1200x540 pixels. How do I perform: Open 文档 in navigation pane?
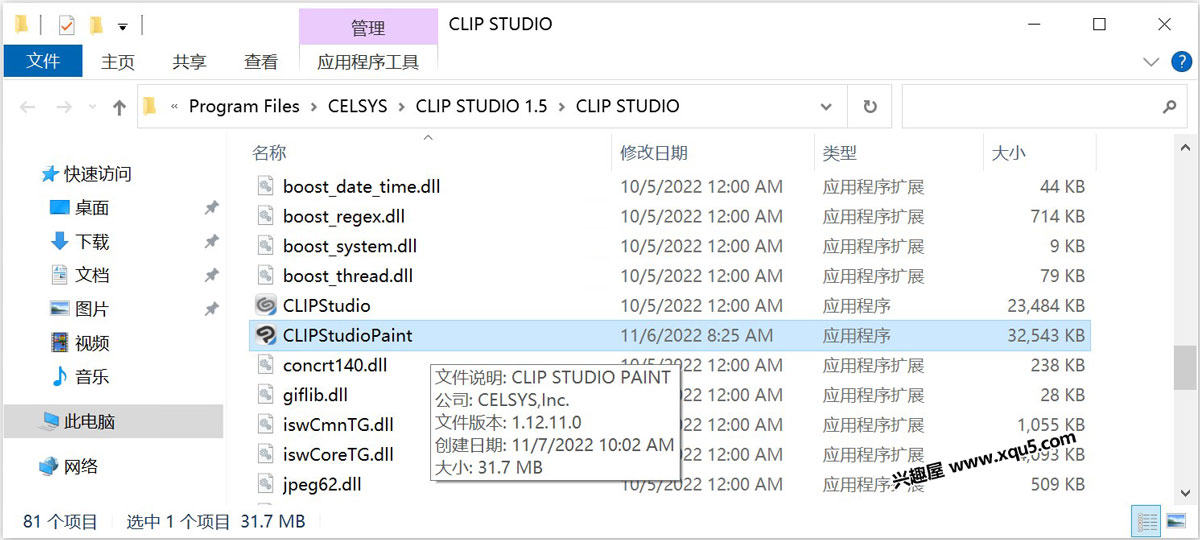point(92,275)
